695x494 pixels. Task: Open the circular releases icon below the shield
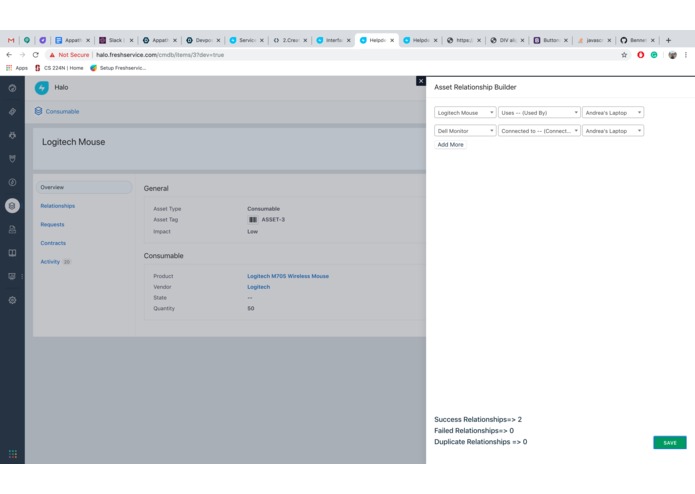click(12, 182)
